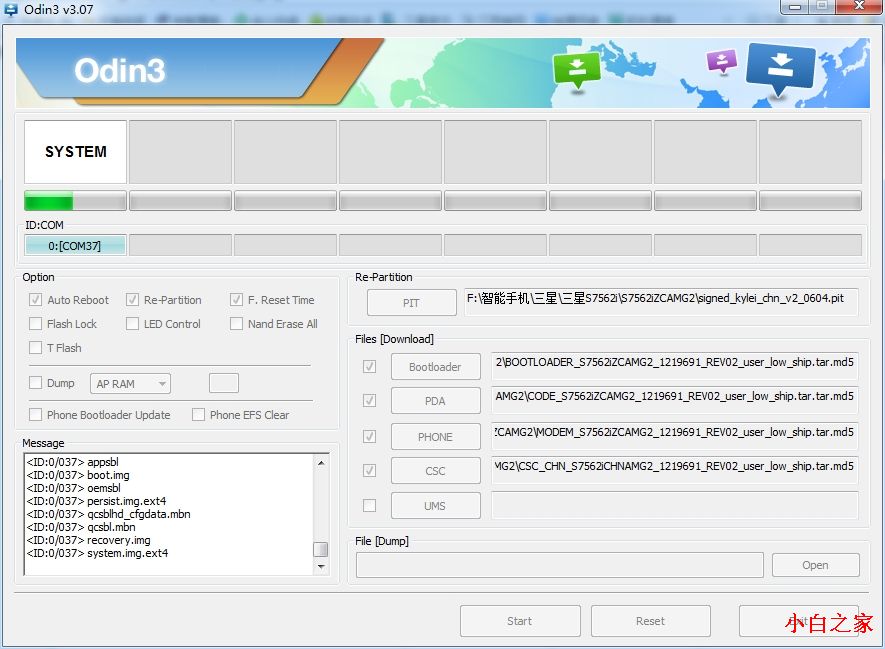
Task: Click the Message log scroll down arrow
Action: click(321, 566)
